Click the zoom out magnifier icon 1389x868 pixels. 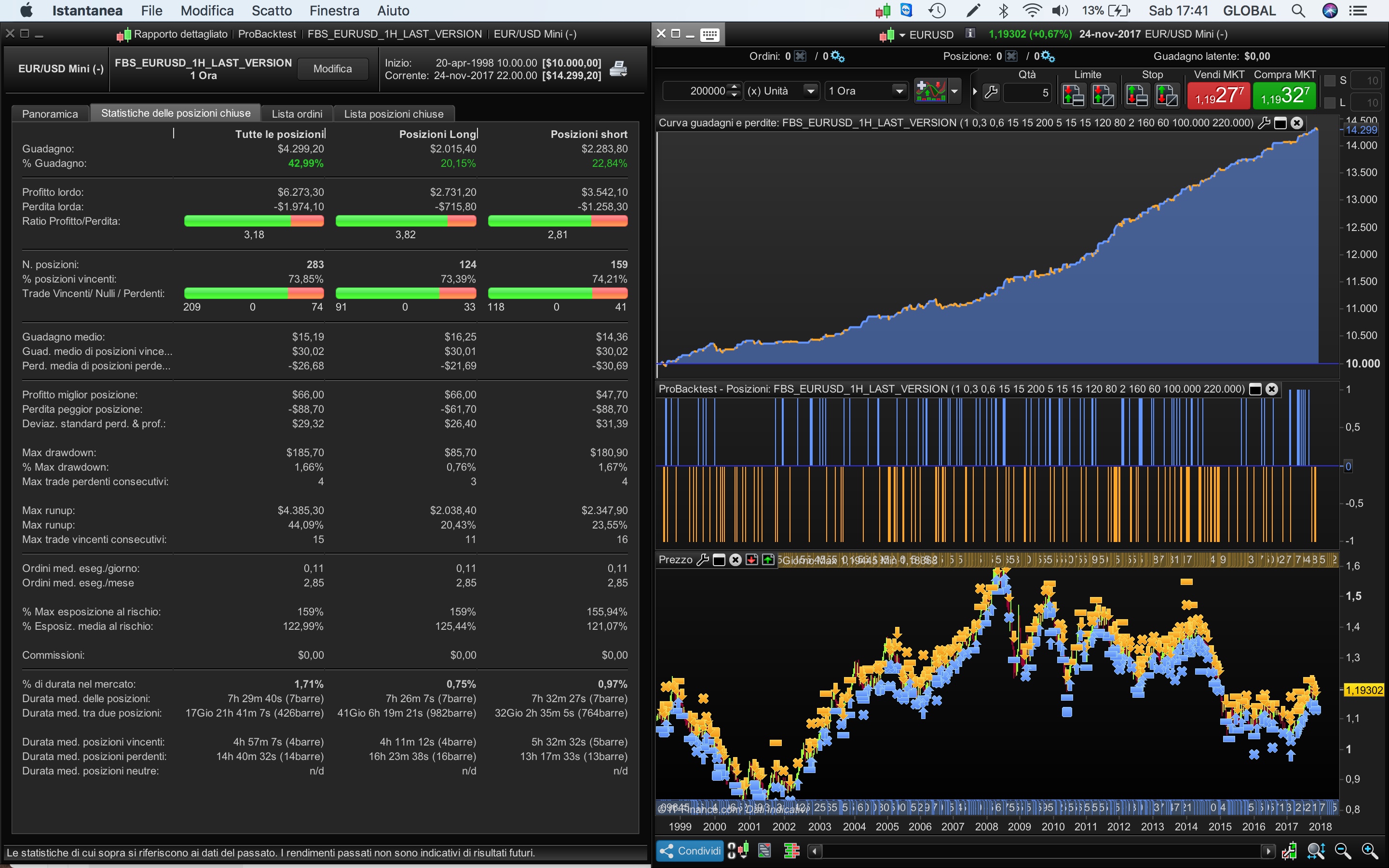click(x=1343, y=851)
